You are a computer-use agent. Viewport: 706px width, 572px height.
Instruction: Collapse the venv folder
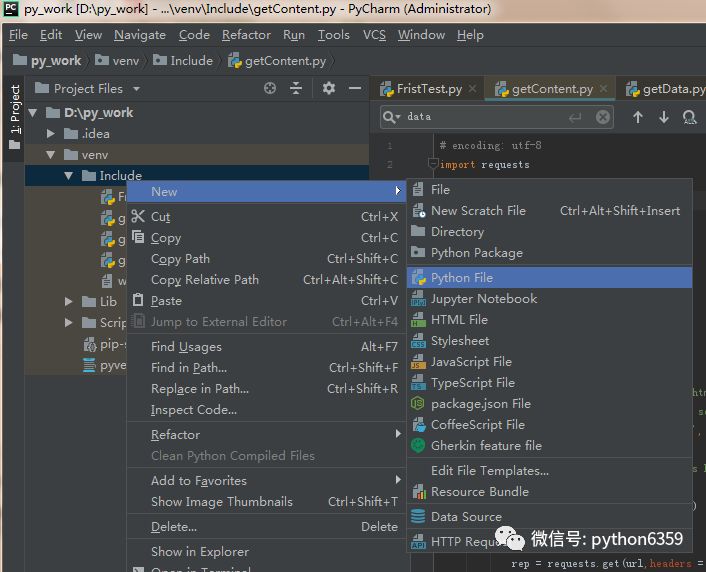point(50,155)
